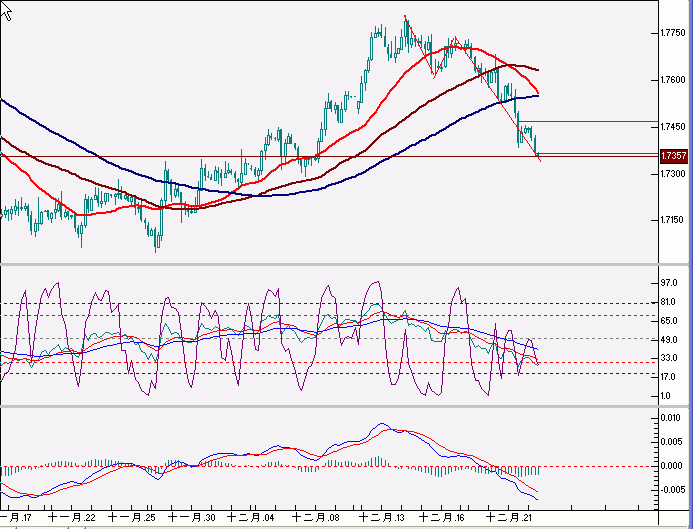Click the 十一月.25 date label

[131, 518]
